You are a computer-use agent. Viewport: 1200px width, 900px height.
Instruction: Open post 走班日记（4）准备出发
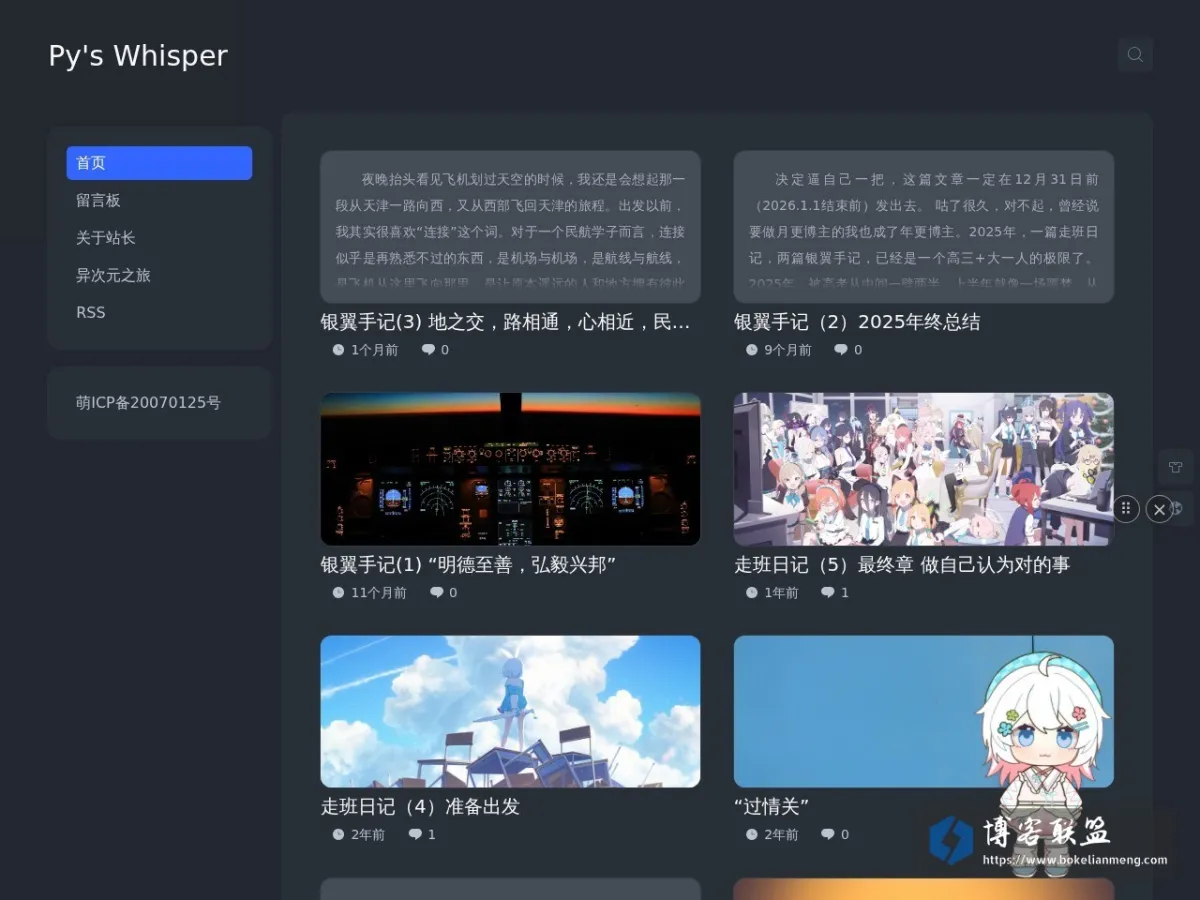tap(420, 807)
